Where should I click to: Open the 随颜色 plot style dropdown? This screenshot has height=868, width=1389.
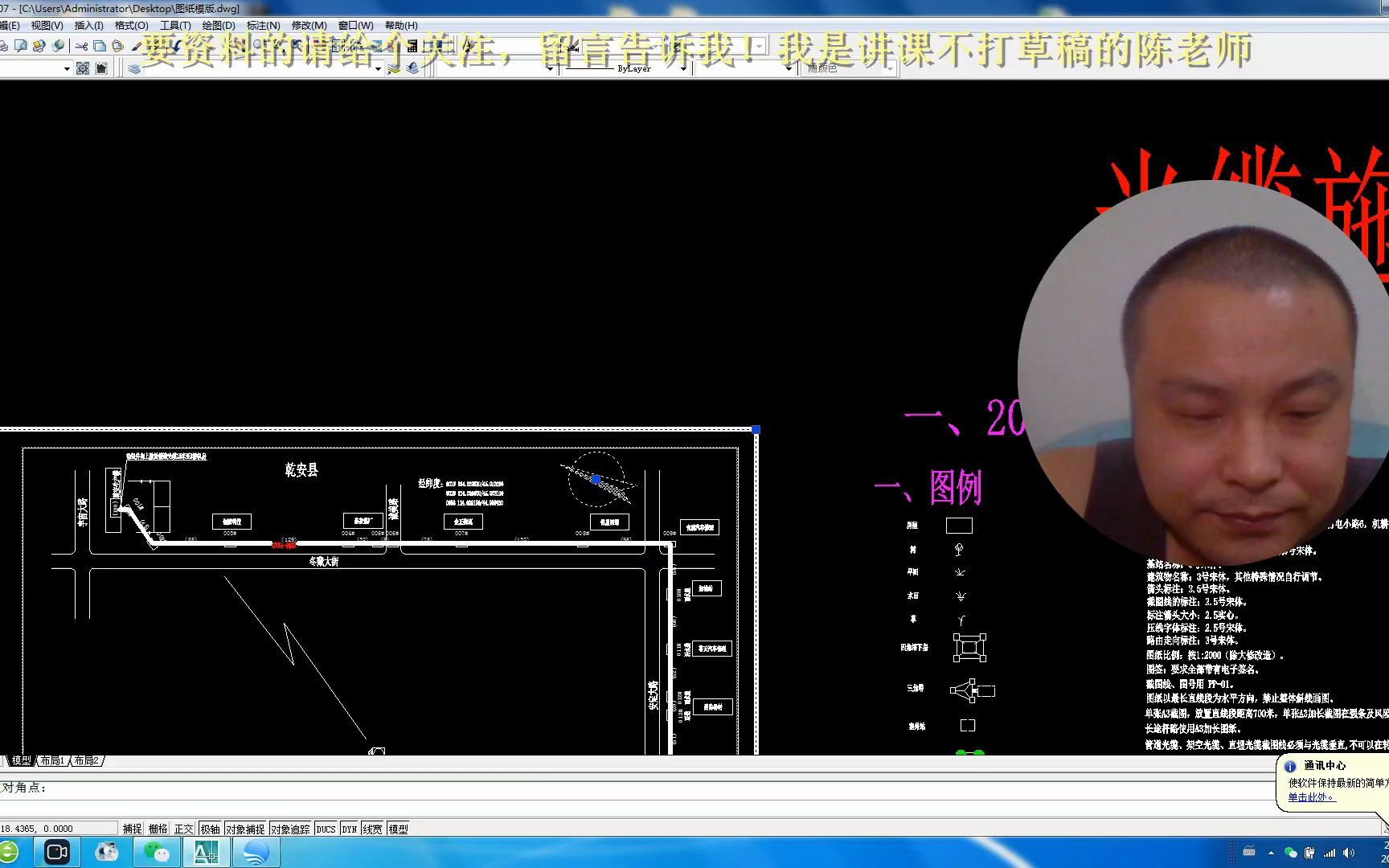(849, 69)
